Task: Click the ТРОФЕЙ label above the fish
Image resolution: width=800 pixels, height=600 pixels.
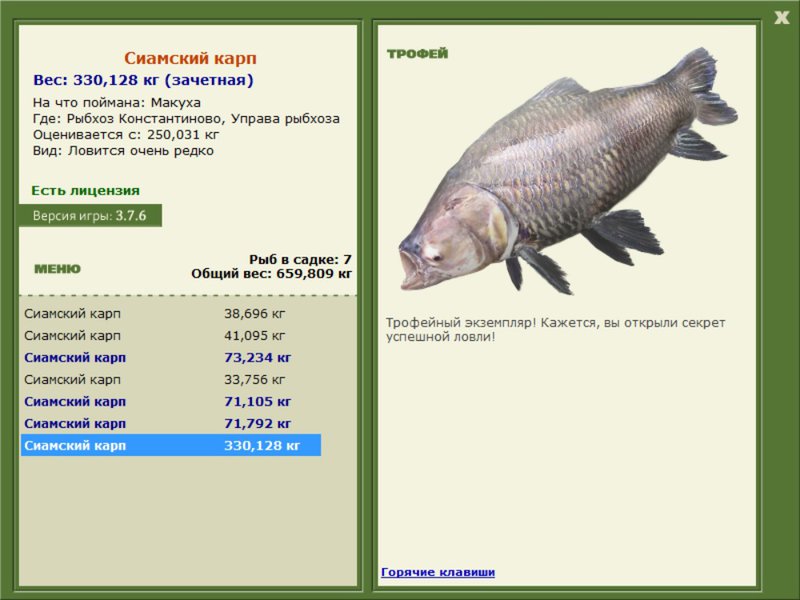Action: click(417, 54)
